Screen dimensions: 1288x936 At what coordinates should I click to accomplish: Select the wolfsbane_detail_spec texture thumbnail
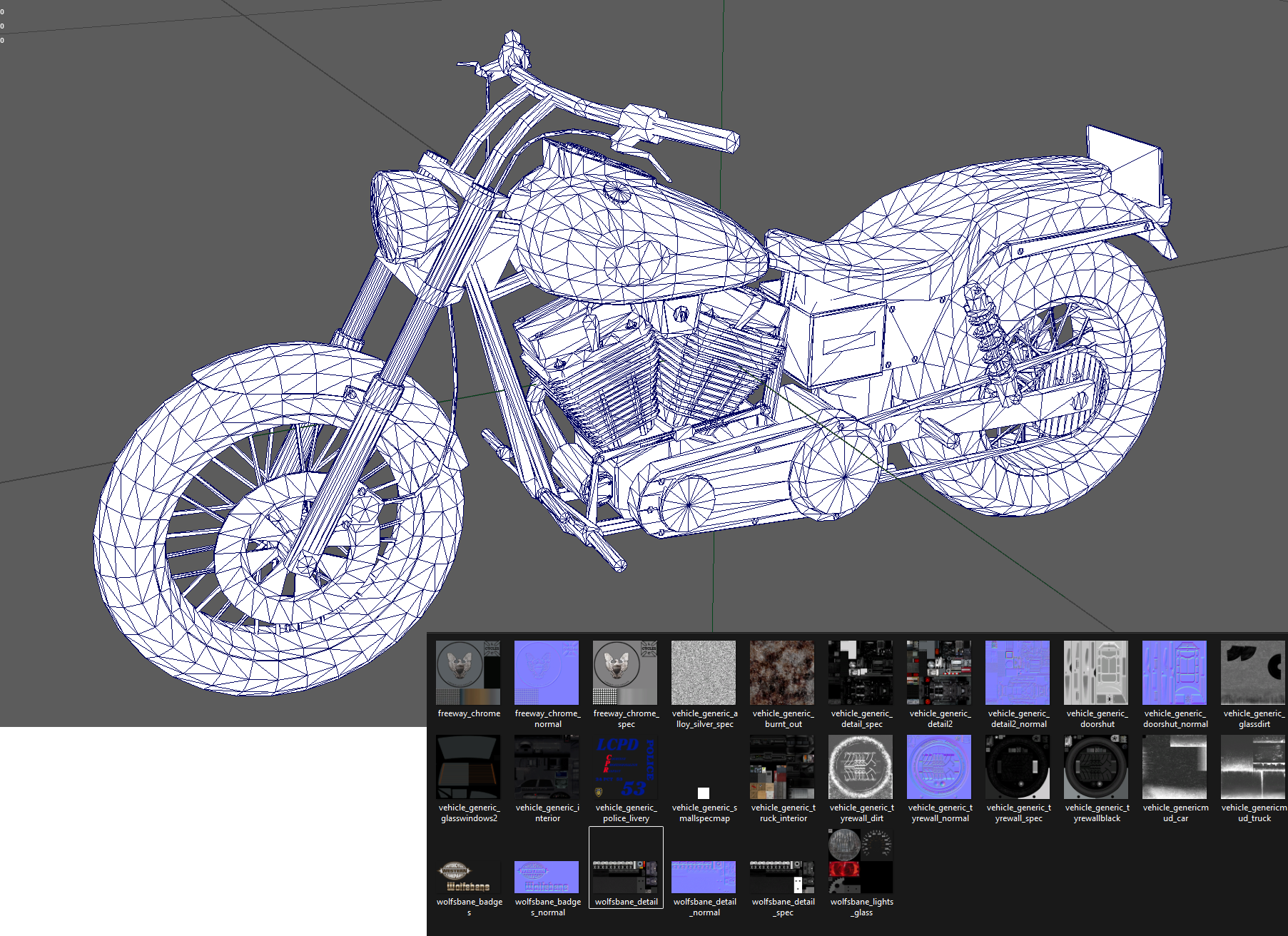click(782, 877)
